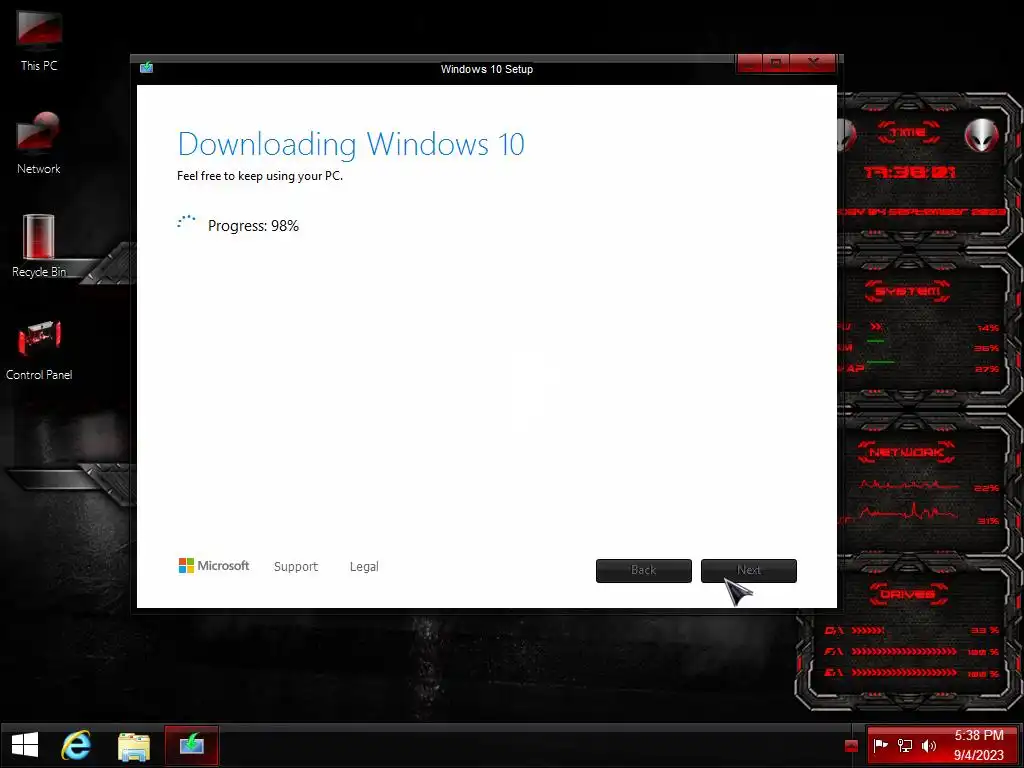Viewport: 1024px width, 768px height.
Task: Click the Windows 10 Setup taskbar icon
Action: click(x=191, y=745)
